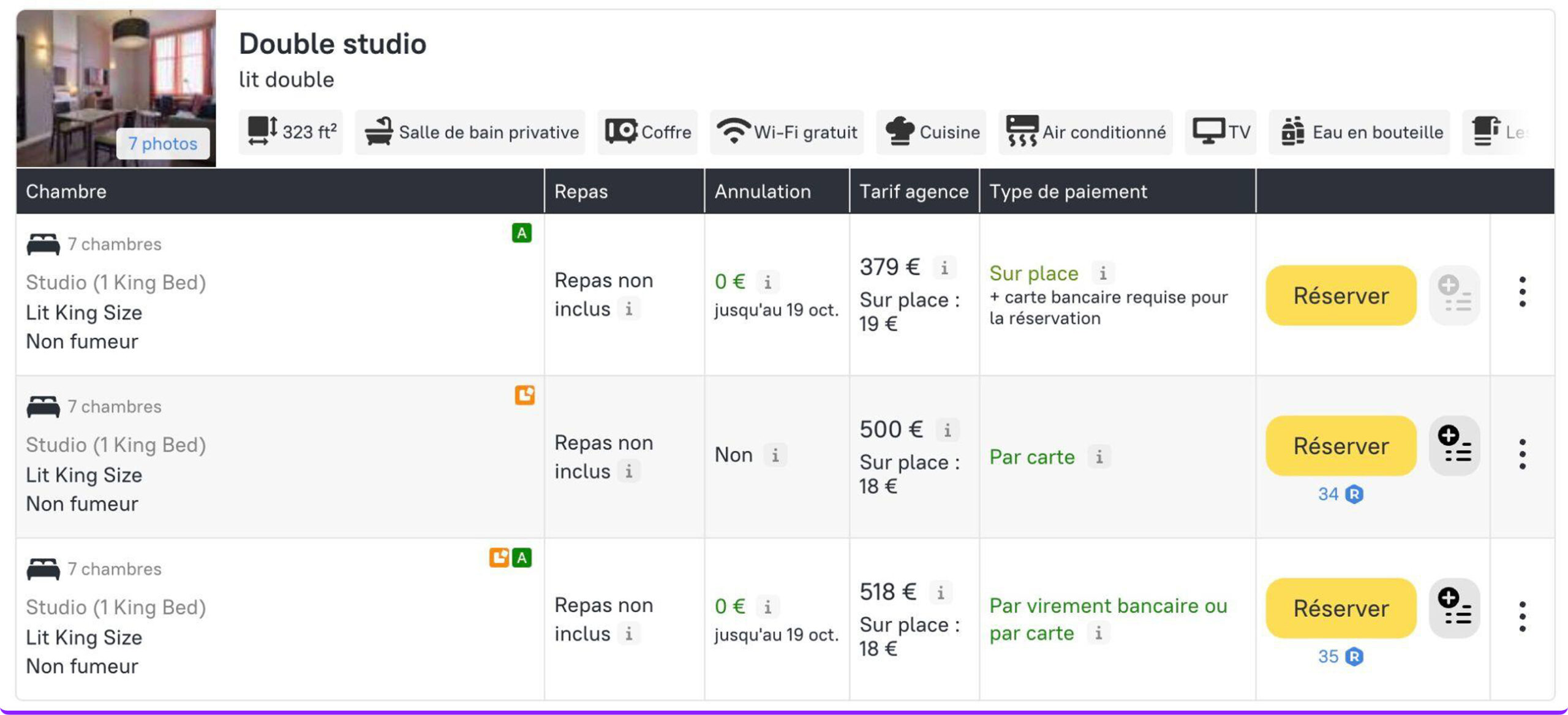Click the Wi-Fi gratuit amenity tag
This screenshot has width=1568, height=715.
click(x=787, y=132)
